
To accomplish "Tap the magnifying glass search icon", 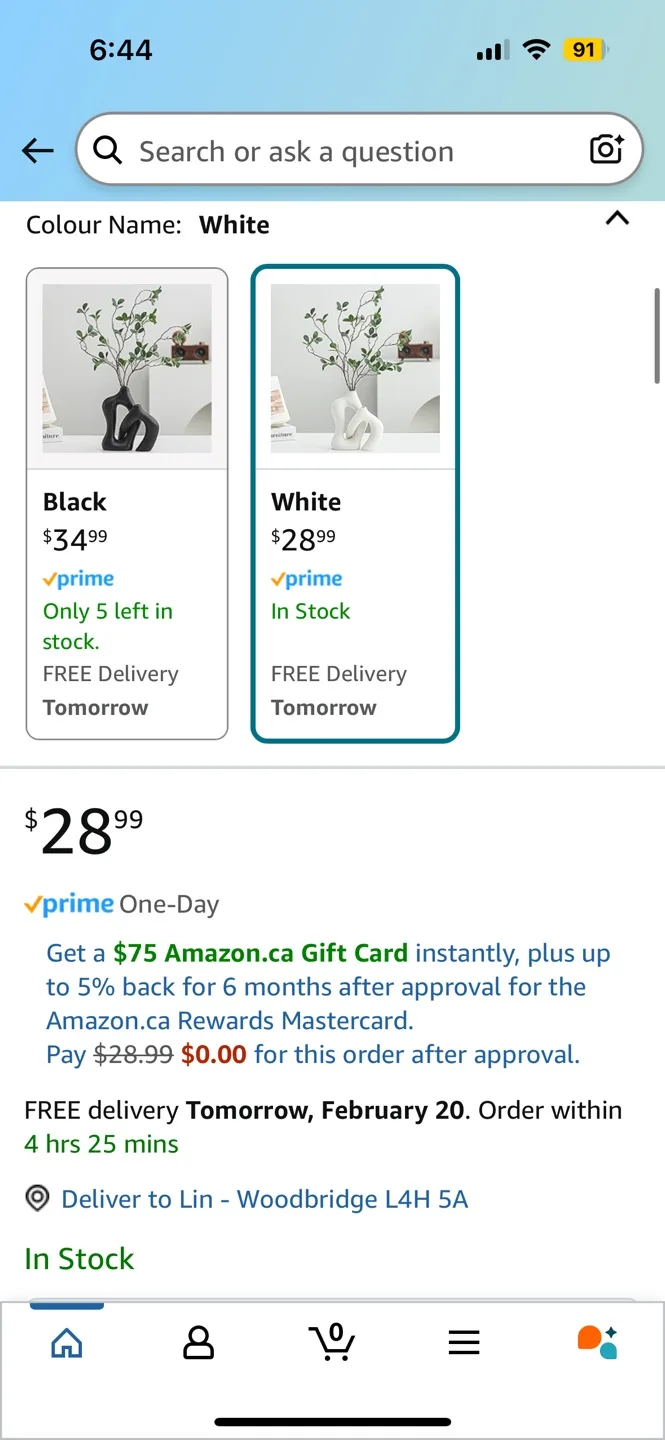I will 107,150.
